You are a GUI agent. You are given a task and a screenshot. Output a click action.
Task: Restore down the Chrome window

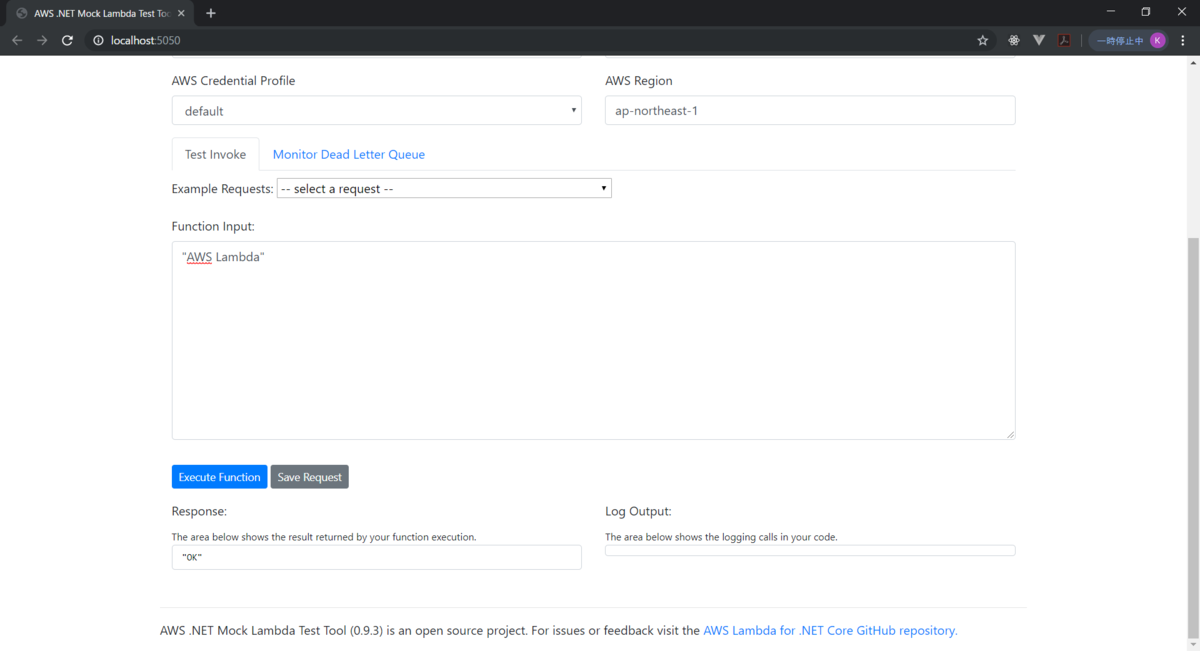coord(1146,11)
